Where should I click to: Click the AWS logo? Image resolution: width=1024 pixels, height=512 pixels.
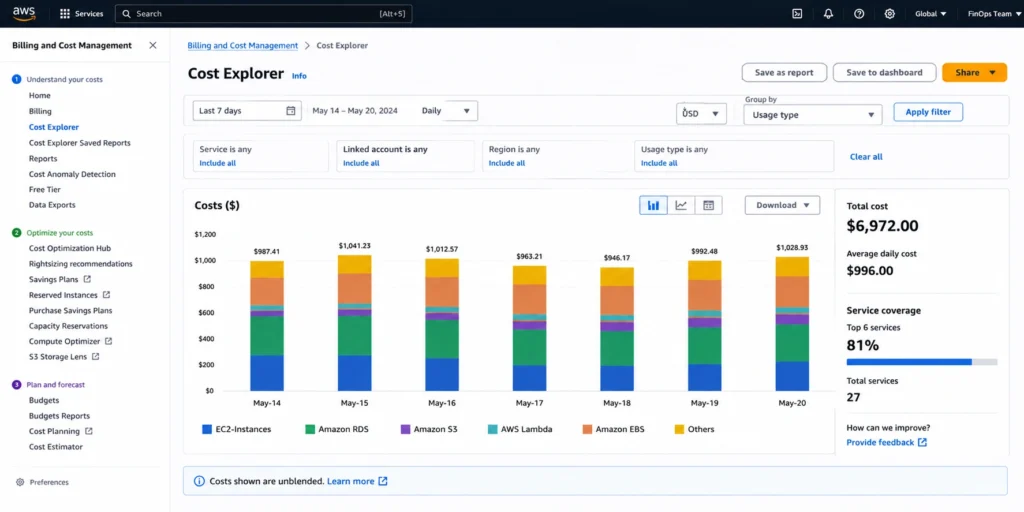[24, 13]
